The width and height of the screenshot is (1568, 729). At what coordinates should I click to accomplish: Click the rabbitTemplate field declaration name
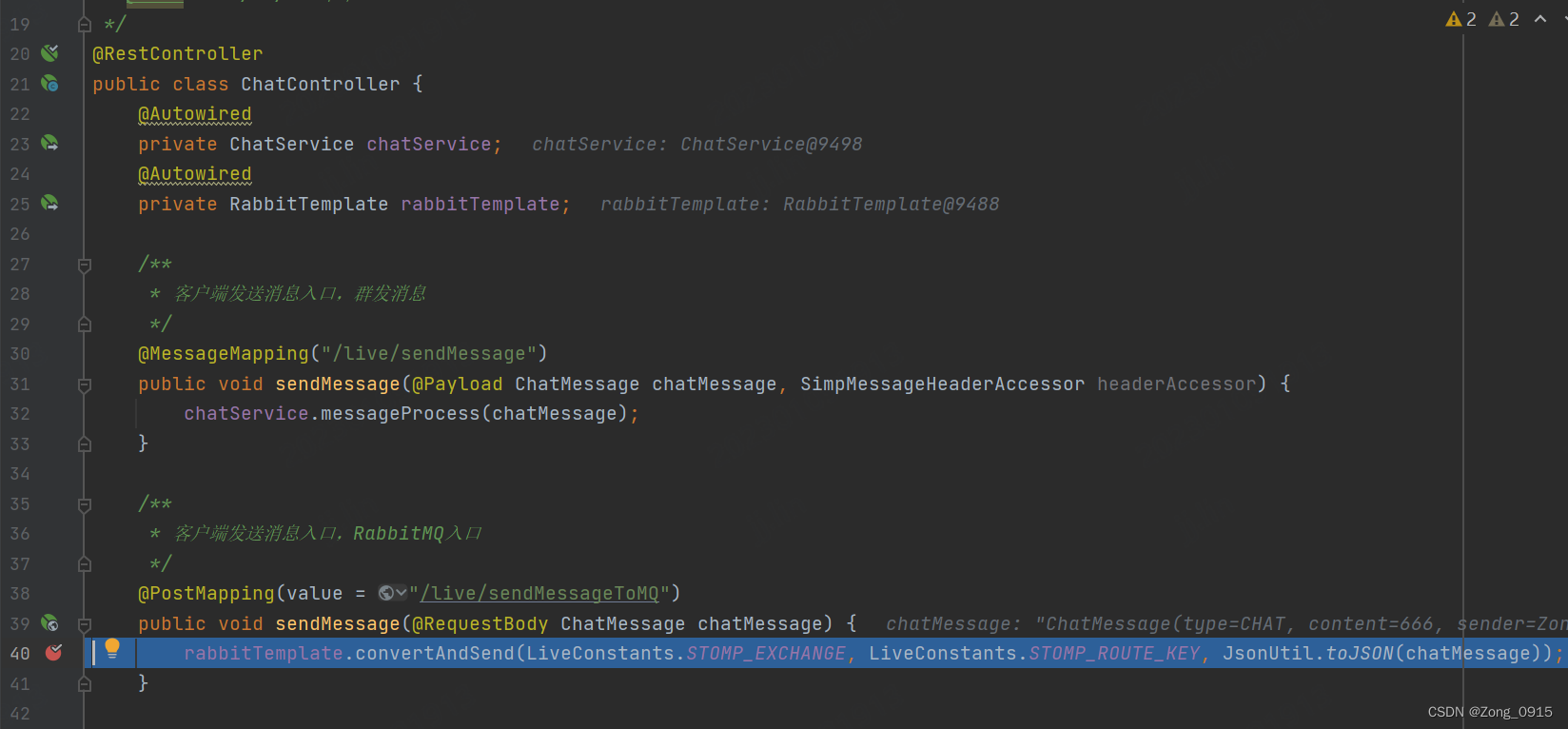coord(480,204)
